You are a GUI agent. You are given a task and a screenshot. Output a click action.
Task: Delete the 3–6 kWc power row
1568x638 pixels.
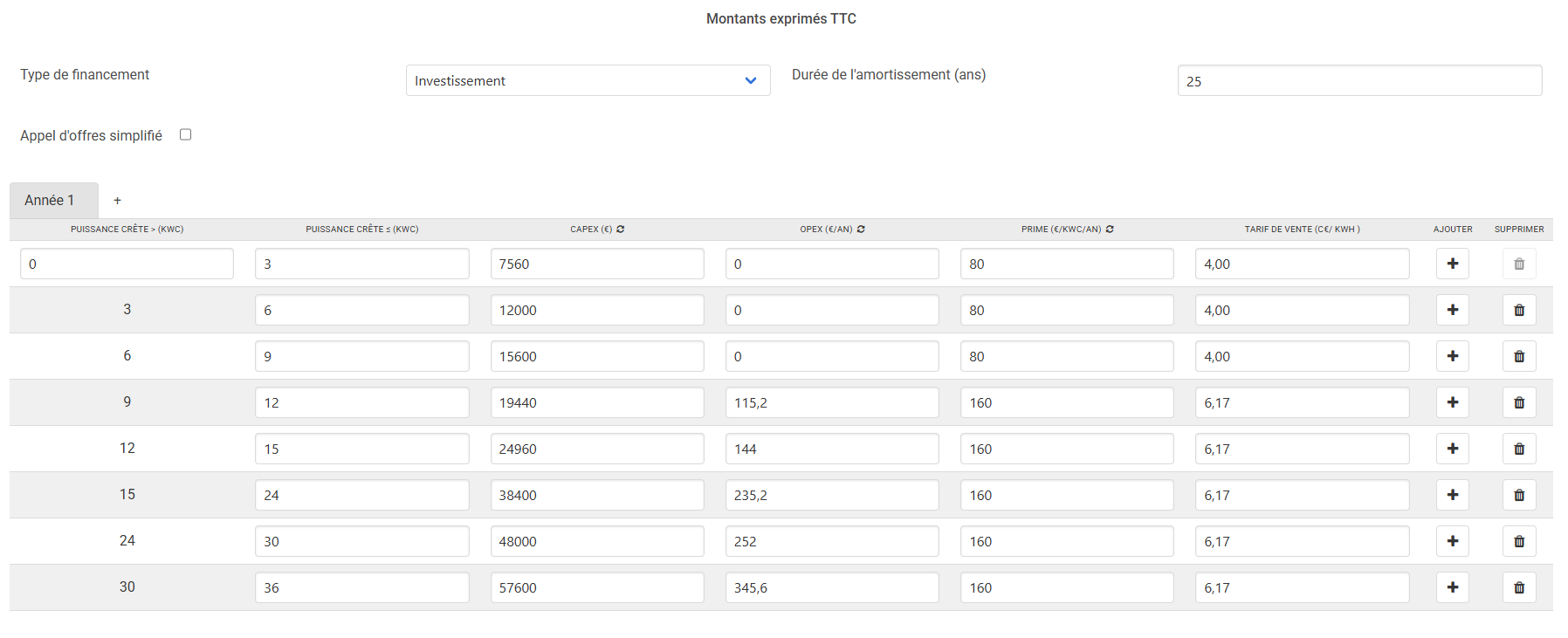[1518, 310]
